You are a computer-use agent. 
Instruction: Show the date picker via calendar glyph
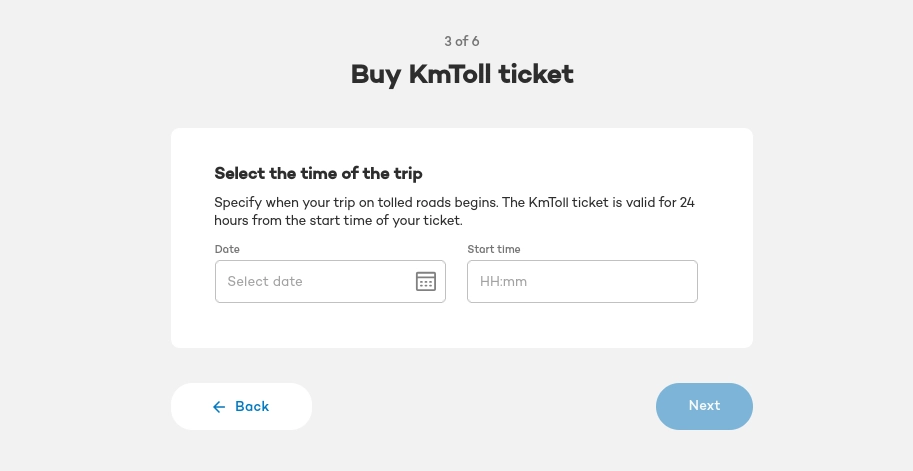point(426,281)
